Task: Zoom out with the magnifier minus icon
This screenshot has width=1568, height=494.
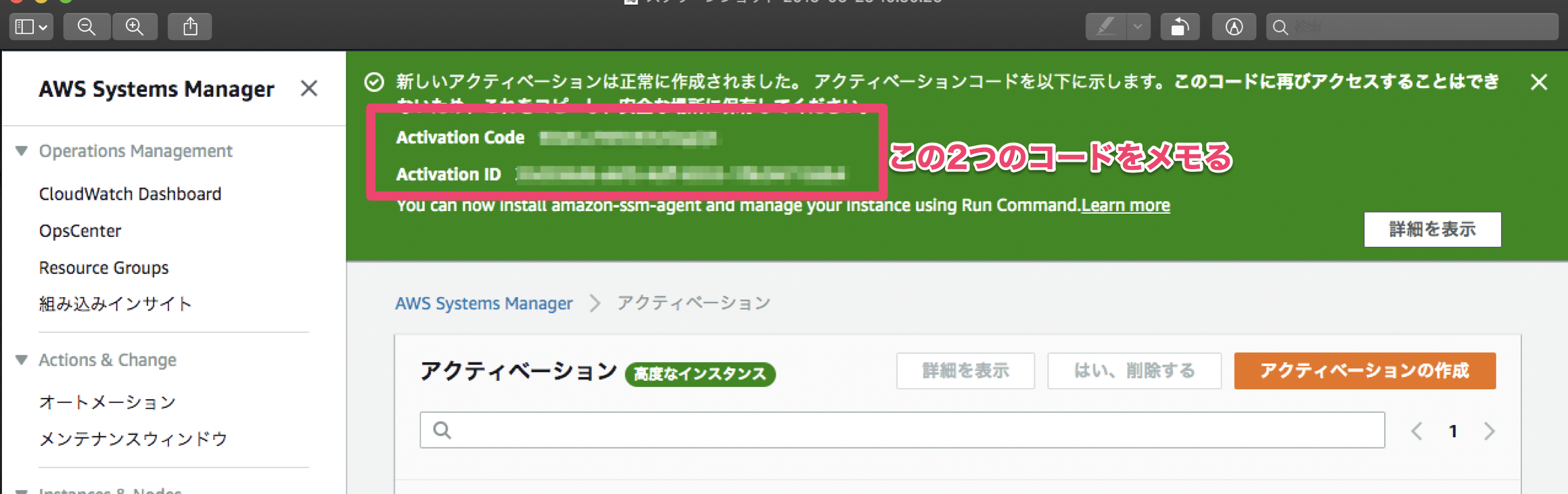Action: 87,27
